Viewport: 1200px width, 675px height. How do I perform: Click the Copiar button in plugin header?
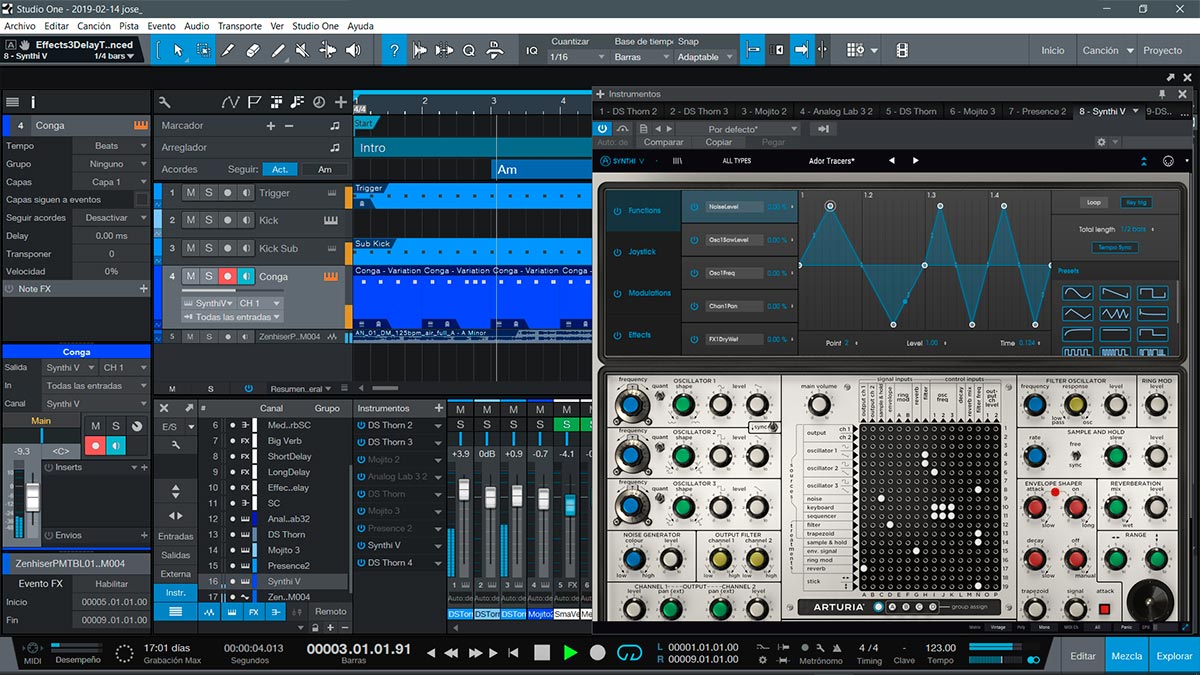[719, 142]
